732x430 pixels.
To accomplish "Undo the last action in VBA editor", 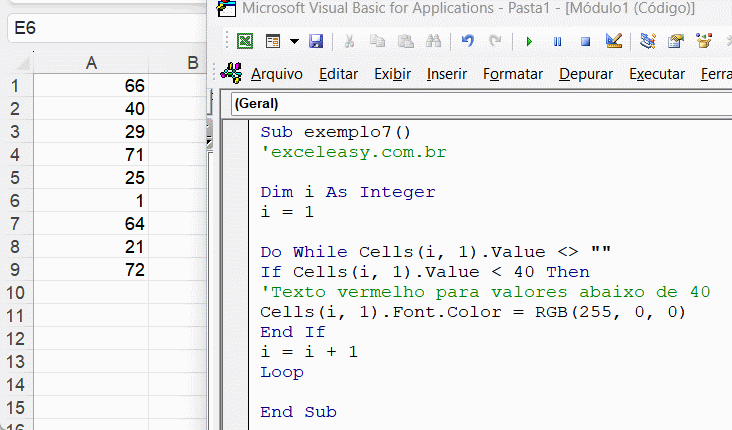I will pos(468,41).
